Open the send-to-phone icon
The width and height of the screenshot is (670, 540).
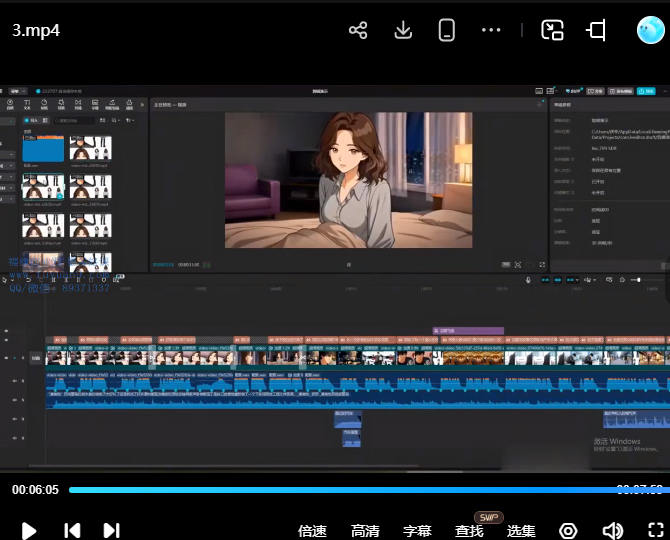[x=447, y=30]
